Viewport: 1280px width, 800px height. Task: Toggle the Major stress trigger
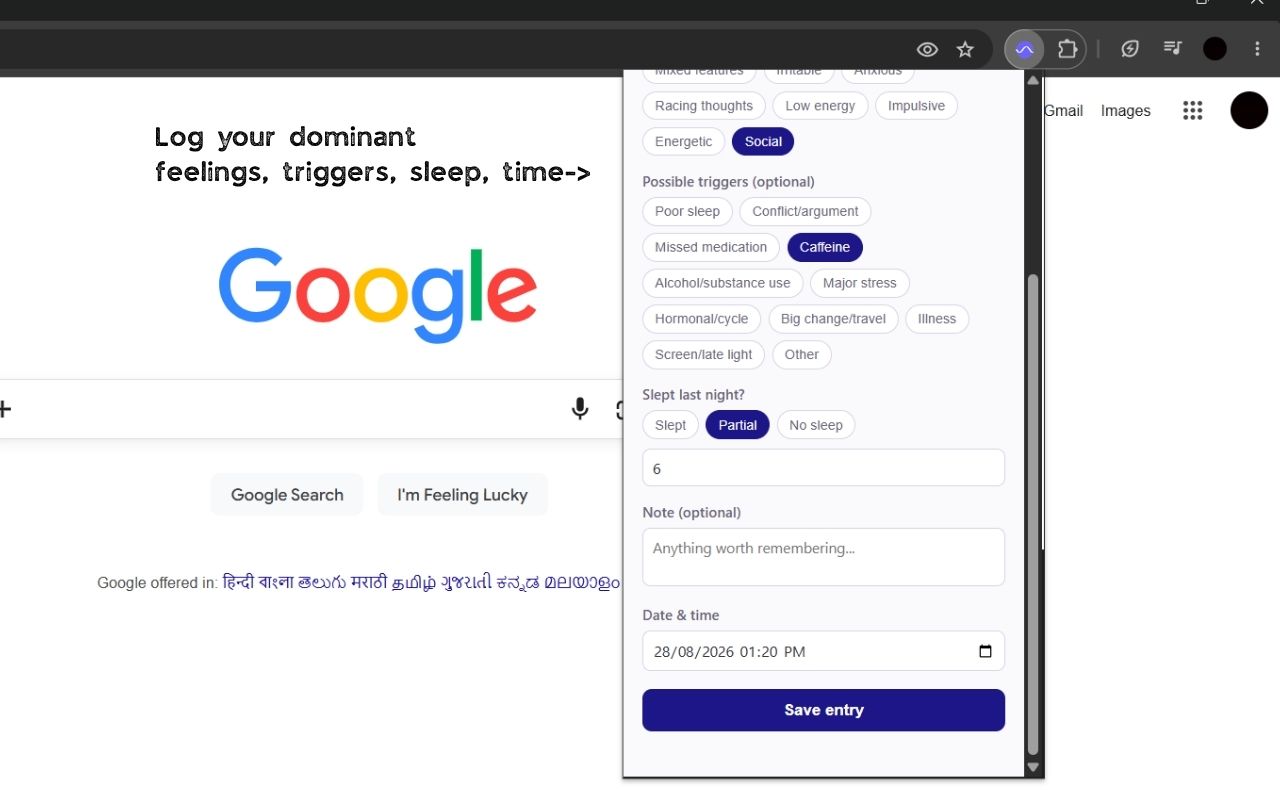point(860,284)
